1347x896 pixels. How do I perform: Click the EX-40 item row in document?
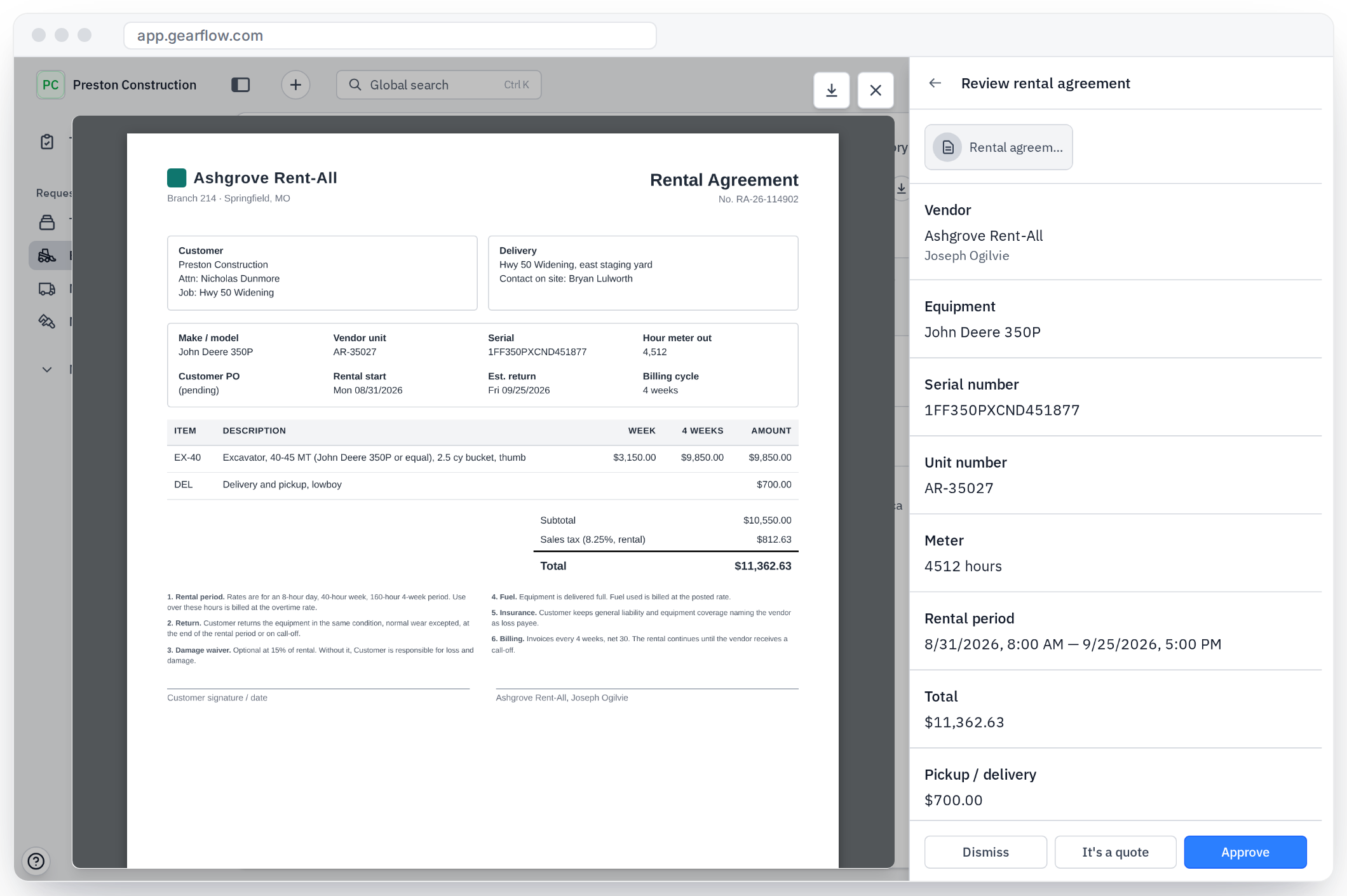(482, 458)
